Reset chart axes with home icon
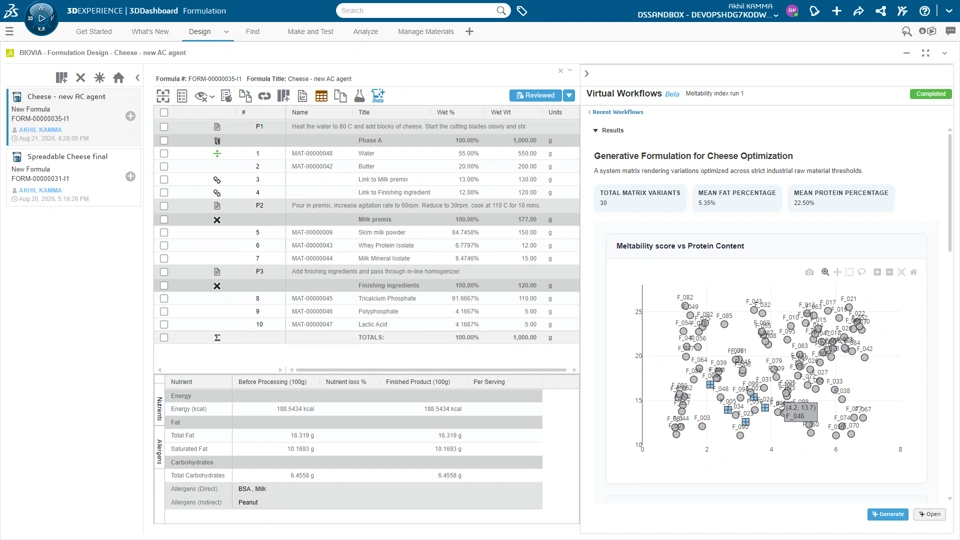Image resolution: width=960 pixels, height=540 pixels. (x=913, y=272)
